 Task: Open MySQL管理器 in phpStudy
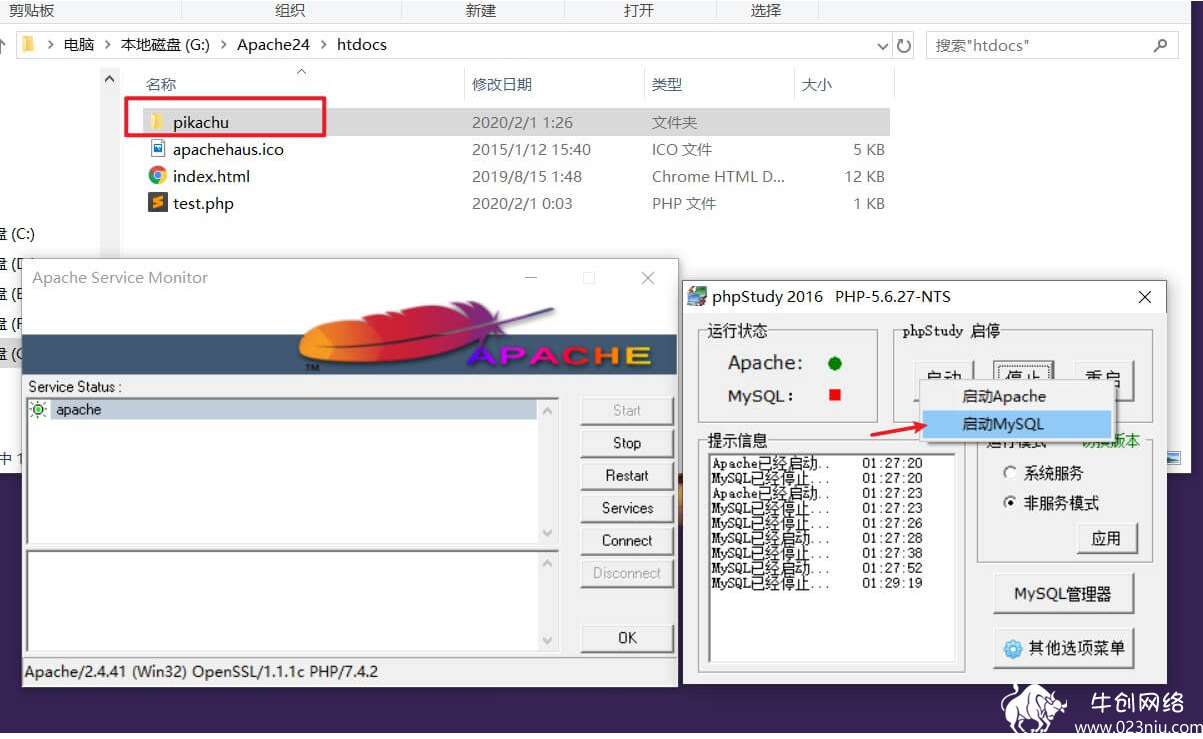coord(1063,594)
